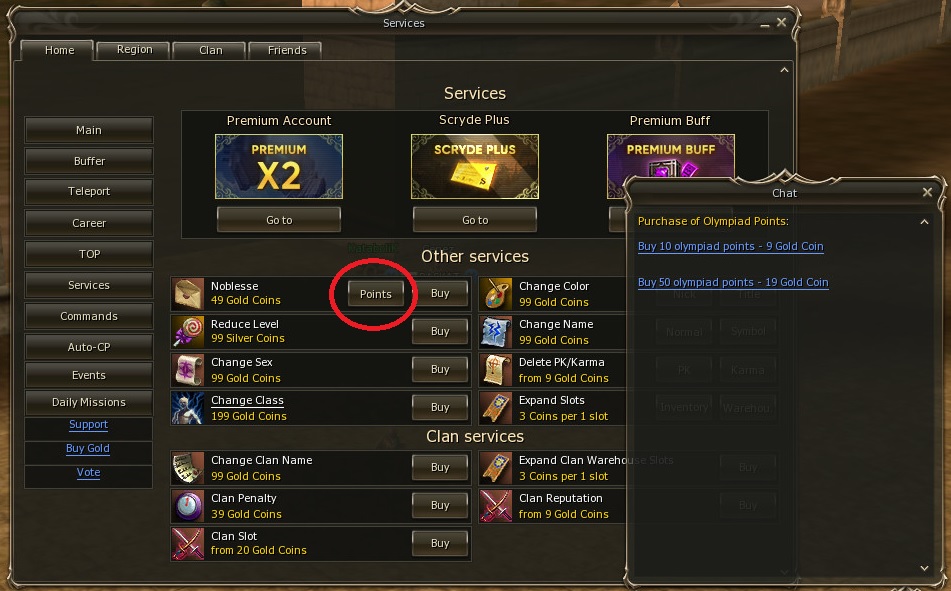Click the Chat panel scroll-down arrow
951x591 pixels.
[924, 568]
